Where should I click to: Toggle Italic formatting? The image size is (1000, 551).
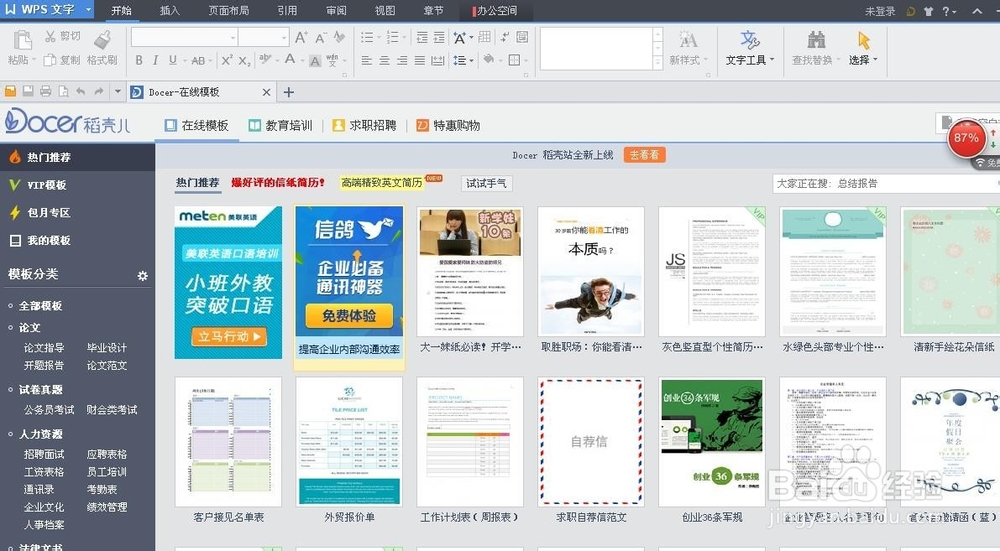click(x=155, y=60)
